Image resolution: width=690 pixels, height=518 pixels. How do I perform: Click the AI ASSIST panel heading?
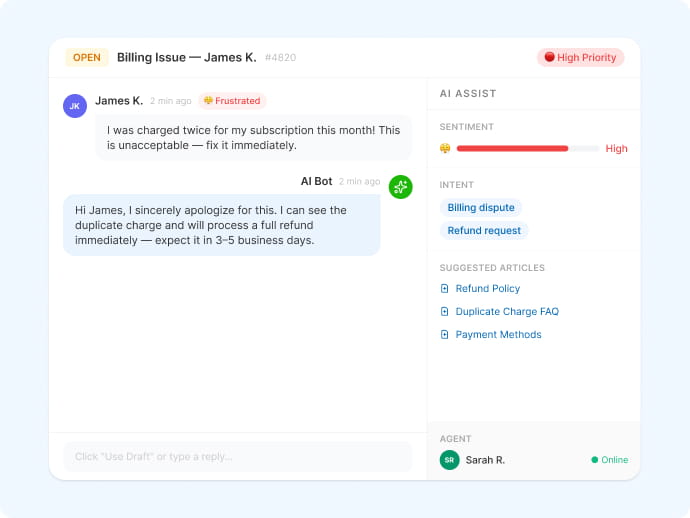pyautogui.click(x=468, y=93)
